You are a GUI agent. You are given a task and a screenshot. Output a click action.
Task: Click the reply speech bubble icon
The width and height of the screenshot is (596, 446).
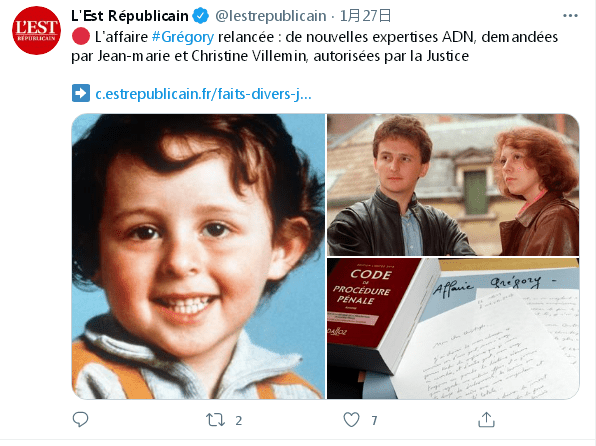[x=80, y=419]
